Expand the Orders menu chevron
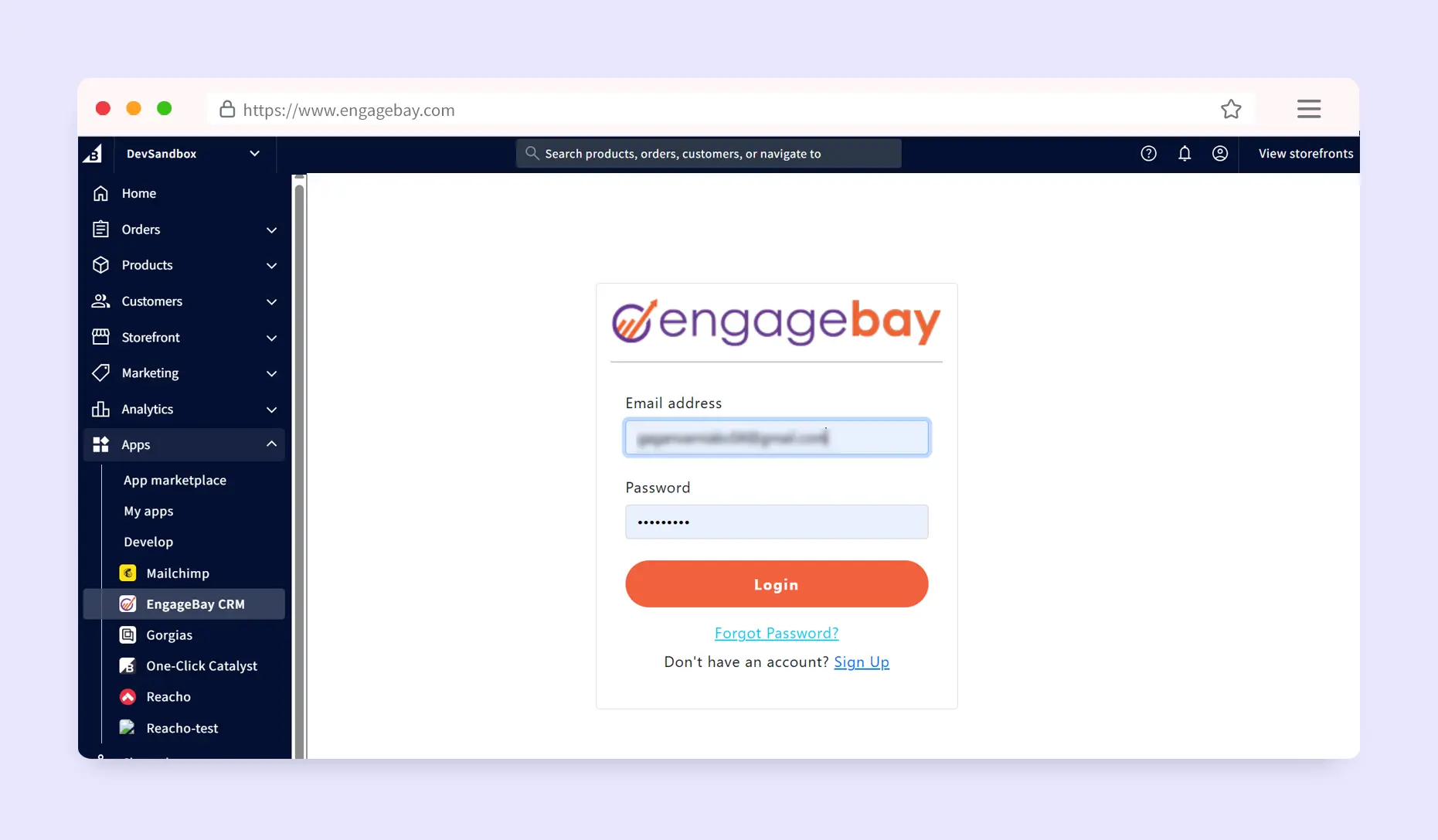Image resolution: width=1438 pixels, height=840 pixels. 271,230
